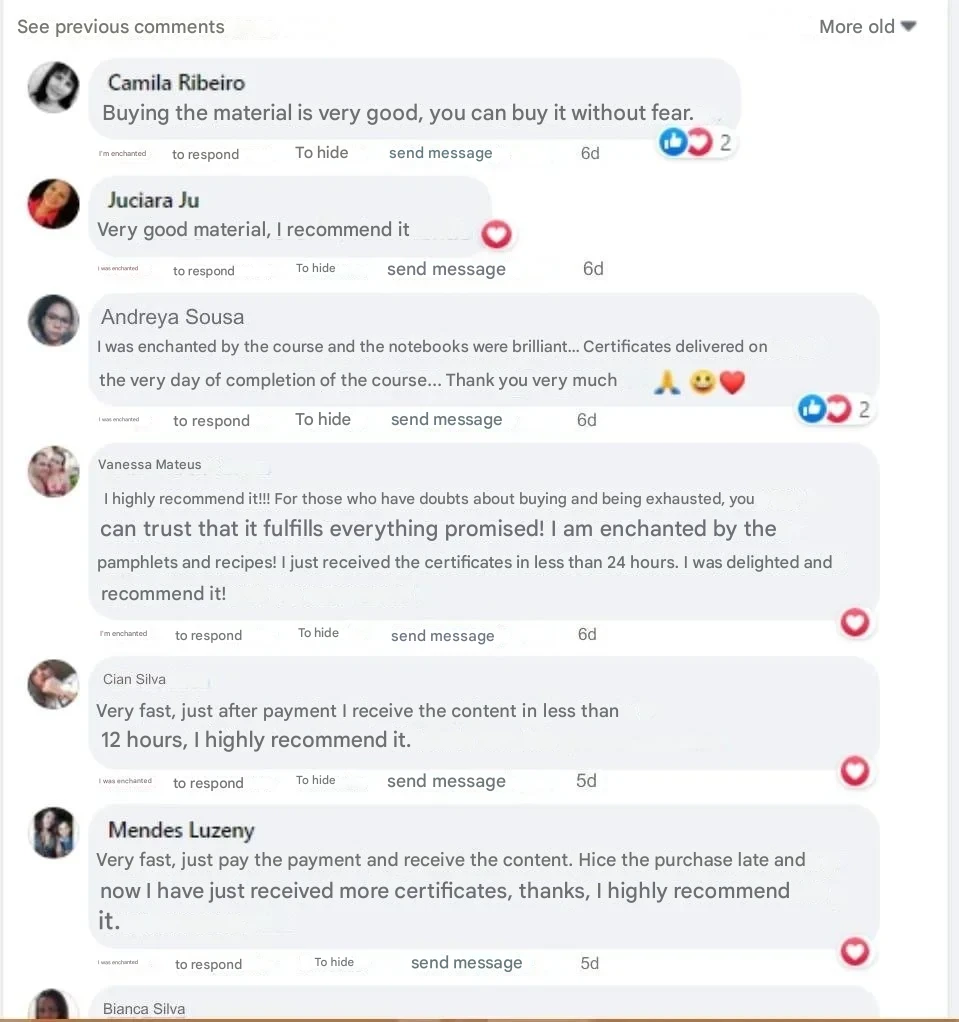Open the 'More old' sort dropdown
The image size is (959, 1022).
(x=867, y=27)
